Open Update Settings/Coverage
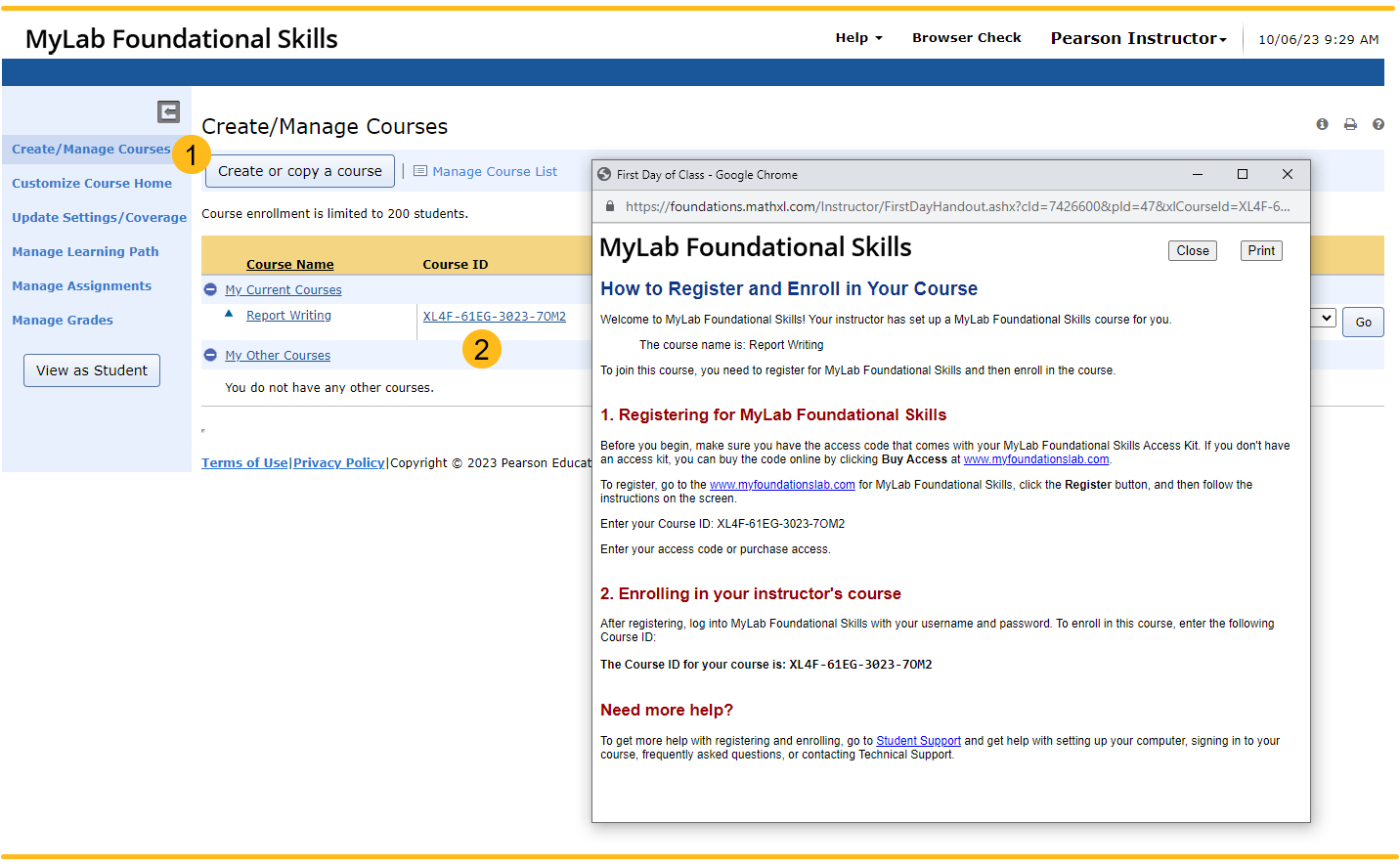 pyautogui.click(x=99, y=217)
